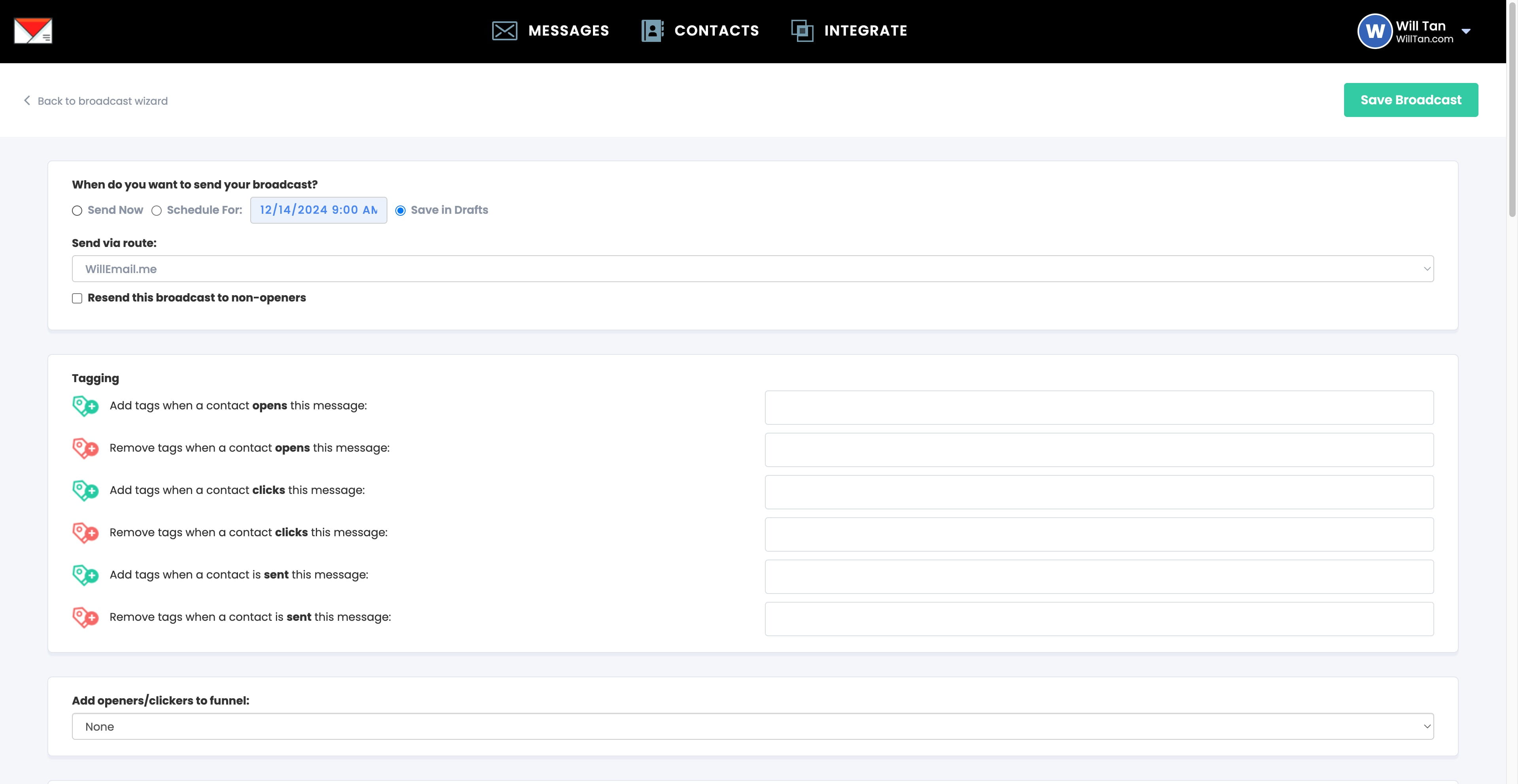Click tag input for Add tags when opens
The height and width of the screenshot is (784, 1518).
pos(1099,408)
